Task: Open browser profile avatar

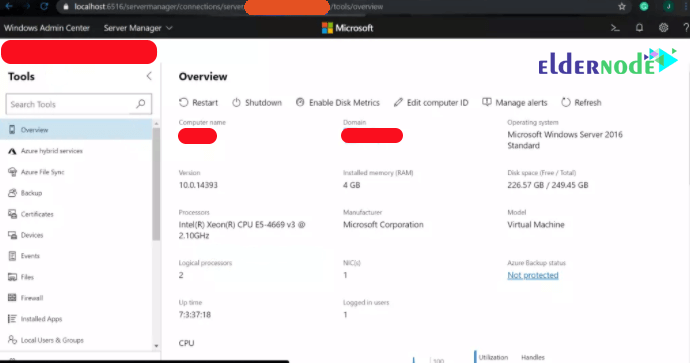Action: click(668, 6)
